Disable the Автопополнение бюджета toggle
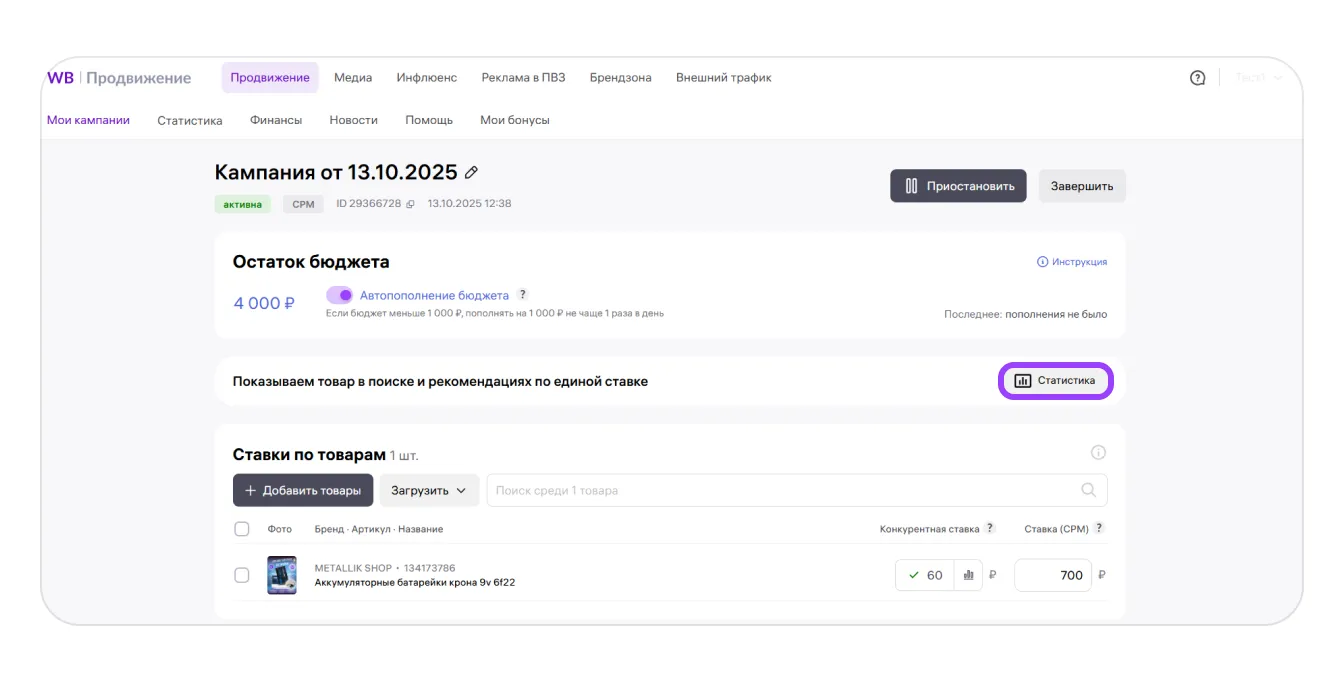The width and height of the screenshot is (1344, 680). click(340, 295)
